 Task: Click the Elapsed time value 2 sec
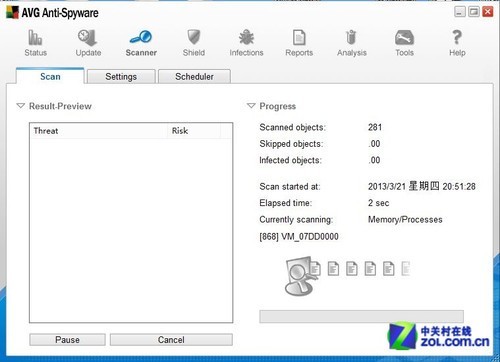coord(378,203)
